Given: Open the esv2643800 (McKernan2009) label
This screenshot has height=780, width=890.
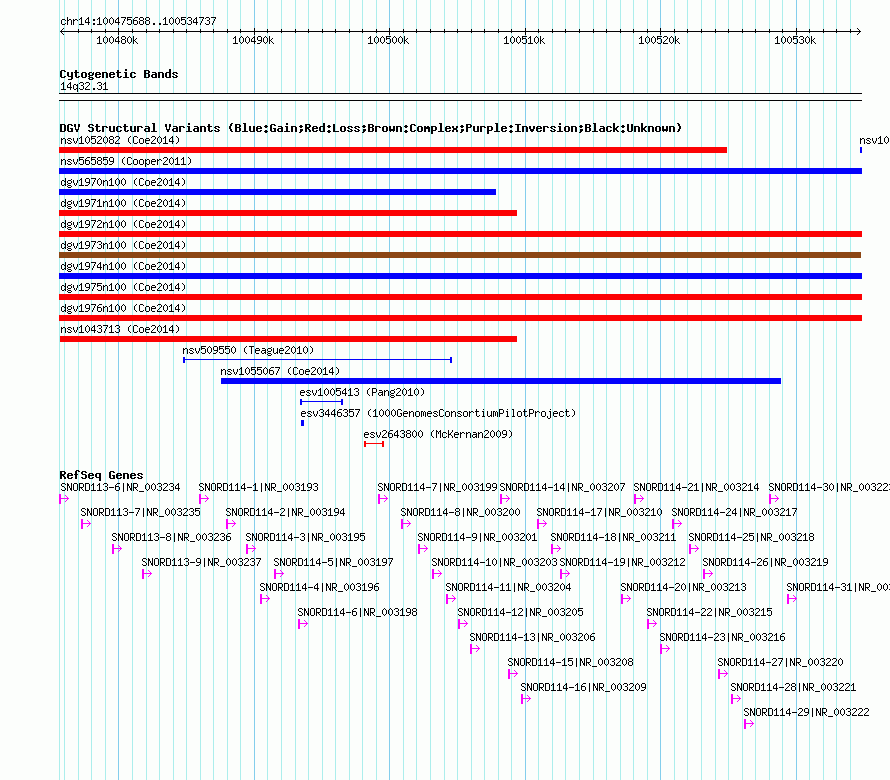Looking at the screenshot, I should (438, 434).
